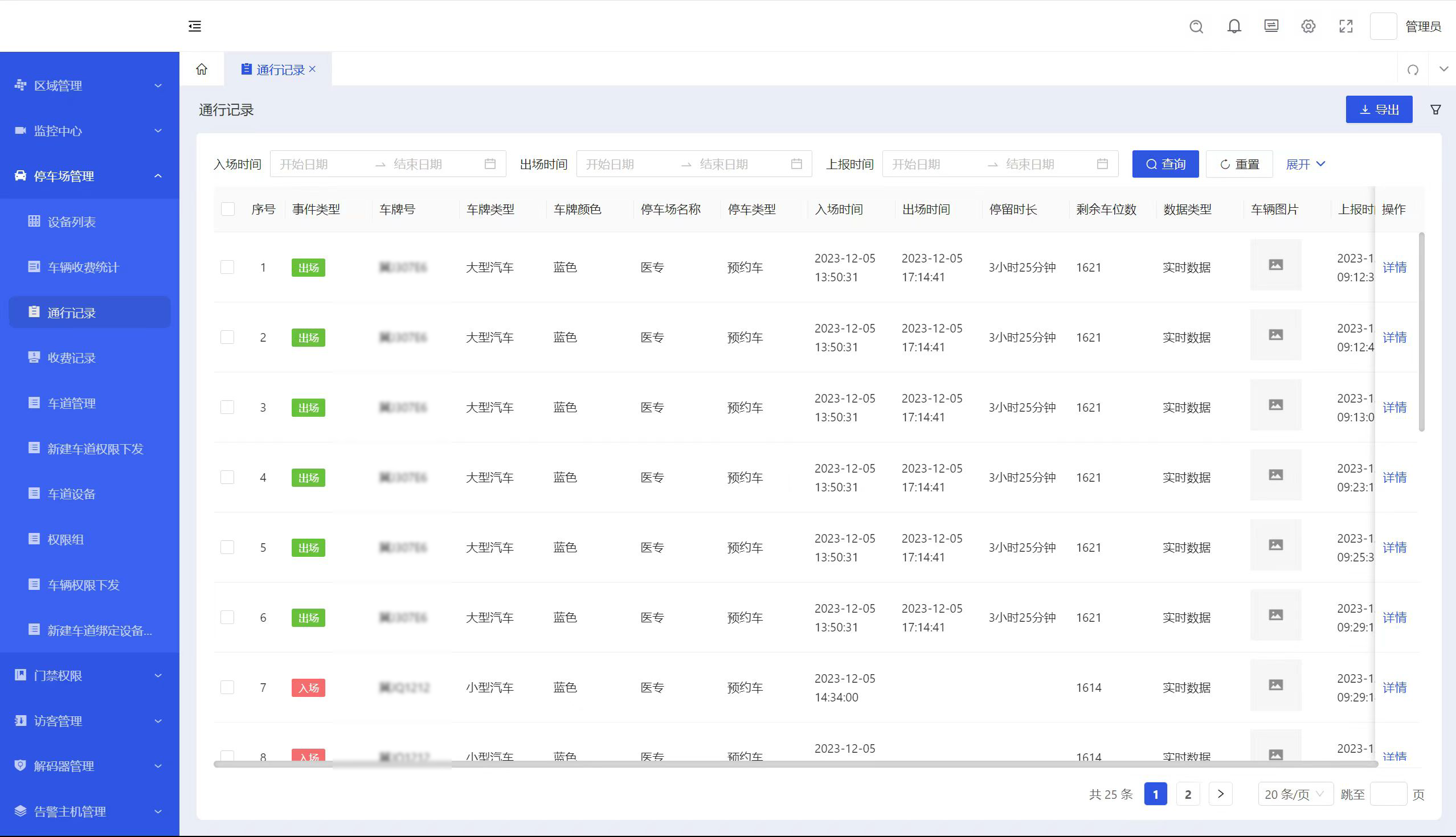Viewport: 1456px width, 837px height.
Task: Click the 查询 search button
Action: coord(1165,164)
